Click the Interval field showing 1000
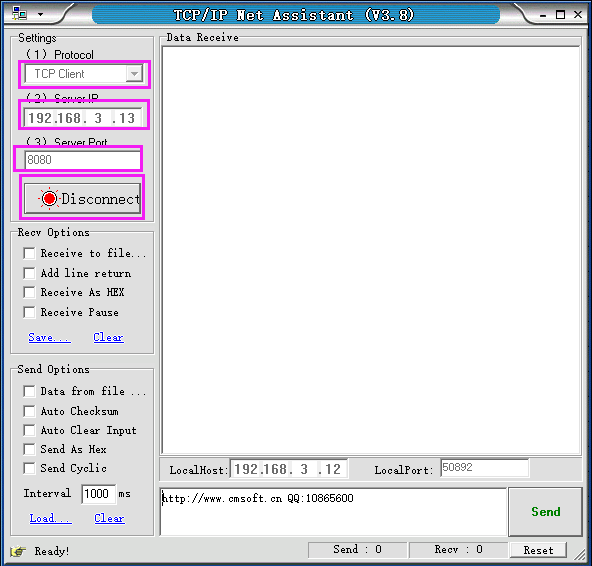 99,494
